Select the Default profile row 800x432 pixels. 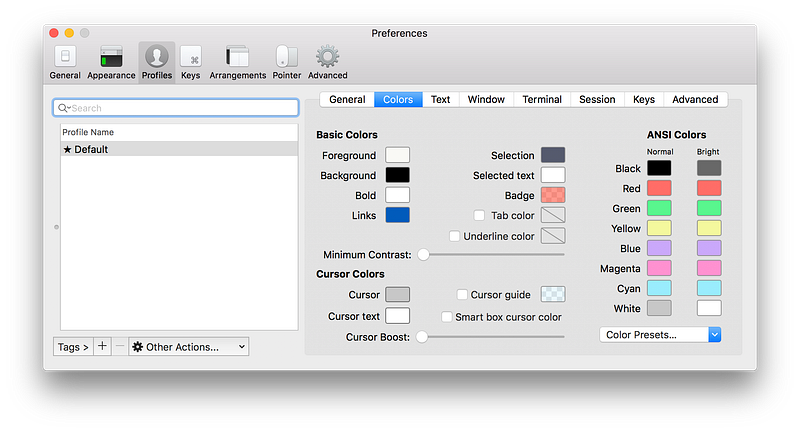179,149
